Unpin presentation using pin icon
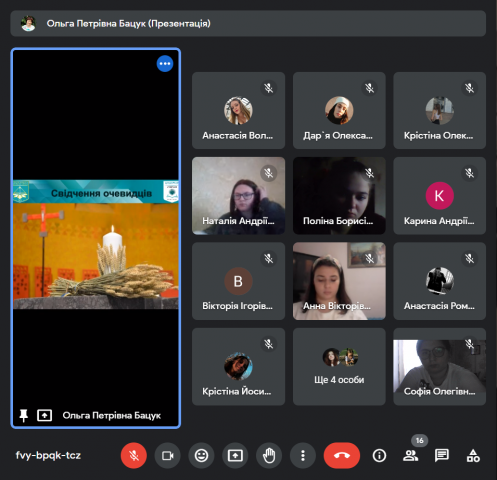The height and width of the screenshot is (480, 497). pyautogui.click(x=23, y=416)
